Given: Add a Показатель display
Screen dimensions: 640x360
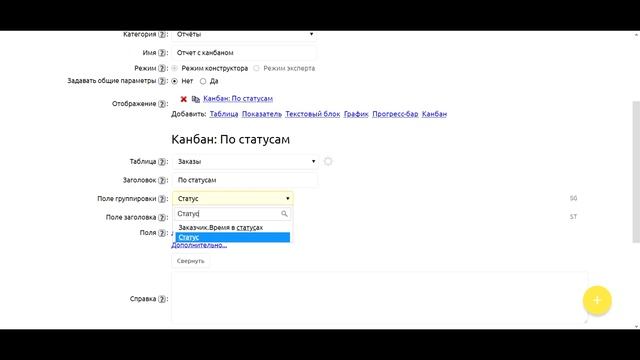Looking at the screenshot, I should pyautogui.click(x=262, y=114).
